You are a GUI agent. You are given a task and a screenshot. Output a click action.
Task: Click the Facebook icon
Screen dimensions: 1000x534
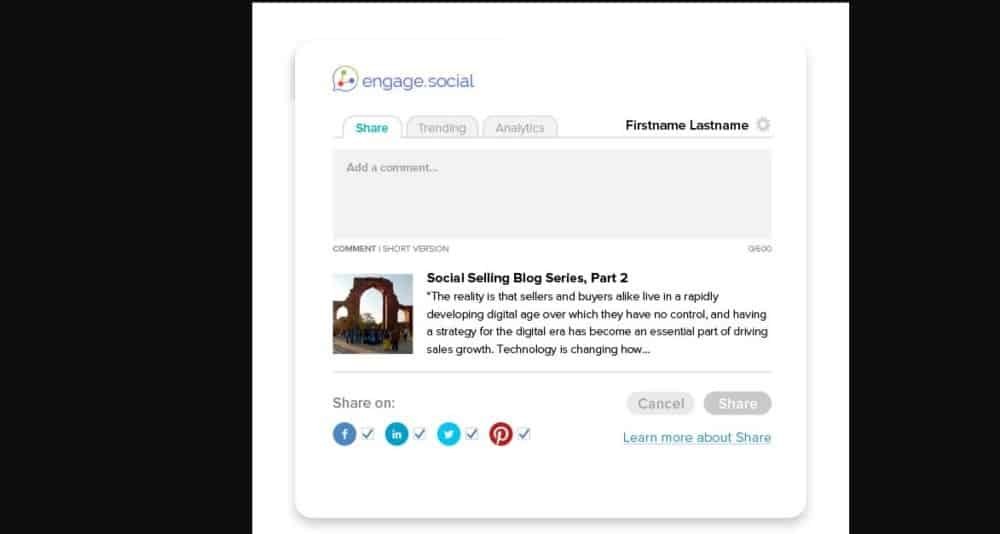point(344,434)
